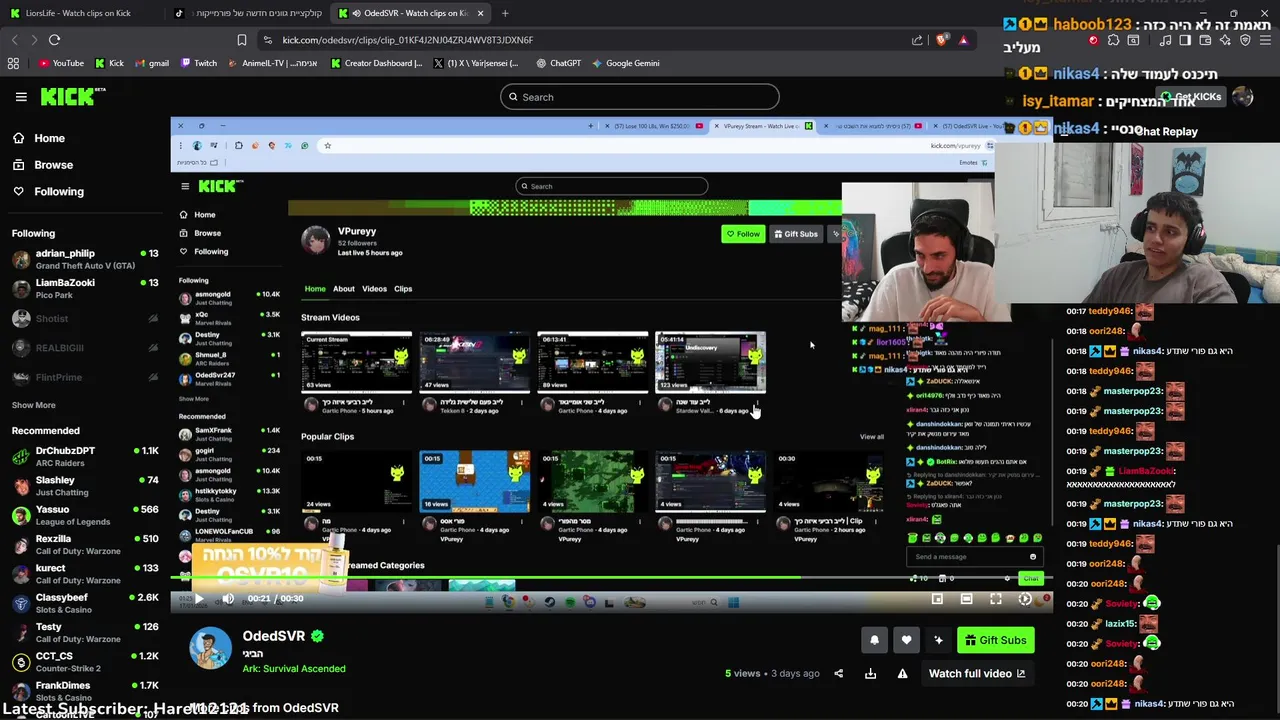The width and height of the screenshot is (1280, 720).
Task: Mute the clip with the volume icon
Action: (x=228, y=599)
